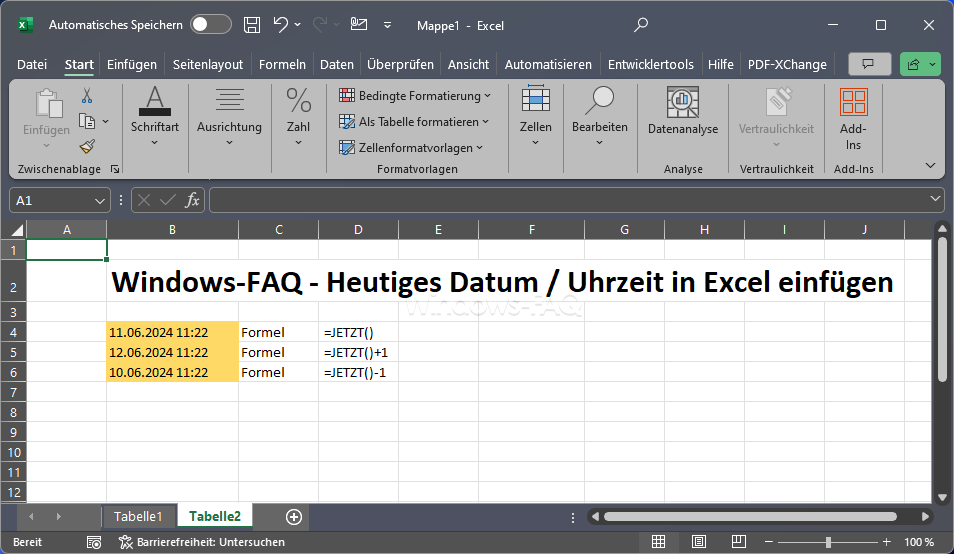Click the Select All corner triangle
954x554 pixels.
[15, 229]
